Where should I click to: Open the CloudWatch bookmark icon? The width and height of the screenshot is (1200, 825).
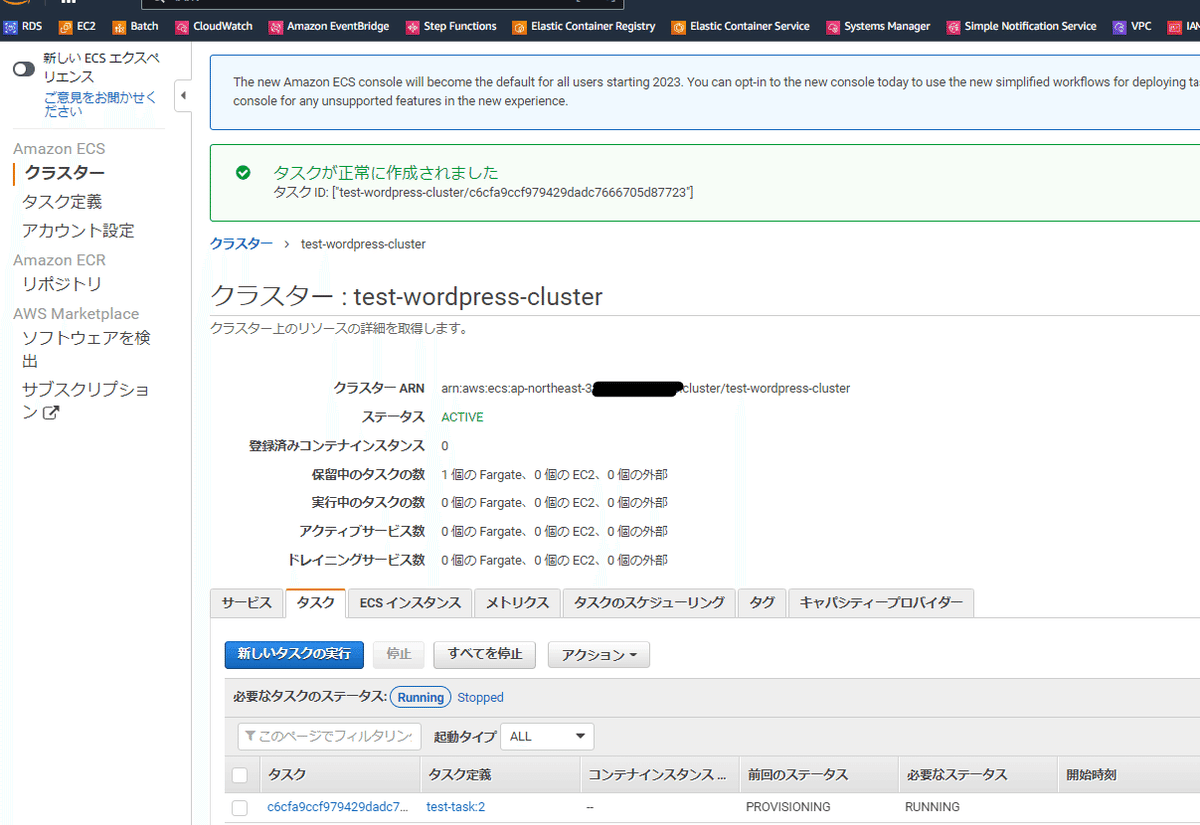coord(182,27)
